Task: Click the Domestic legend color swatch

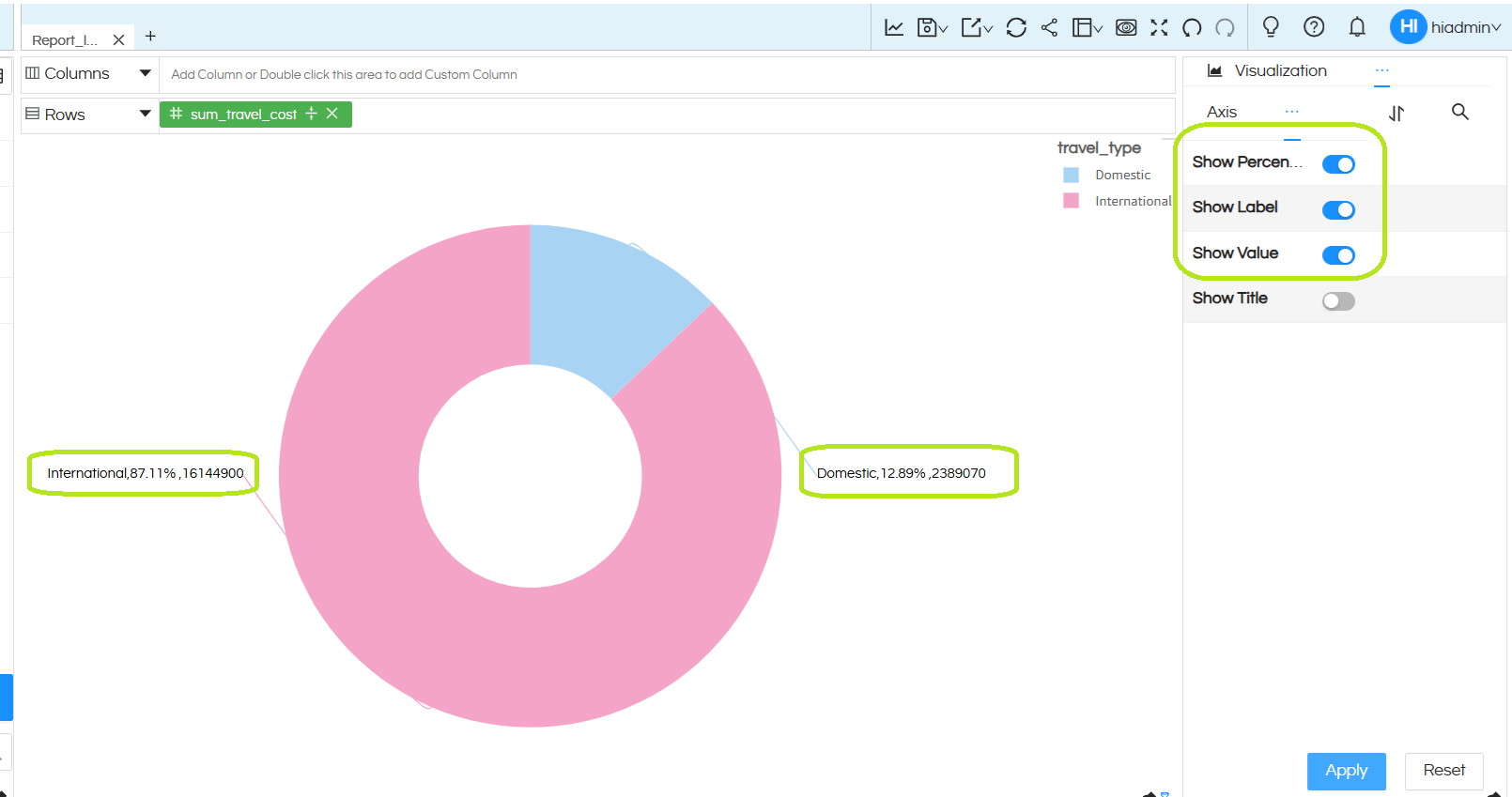Action: pyautogui.click(x=1071, y=175)
